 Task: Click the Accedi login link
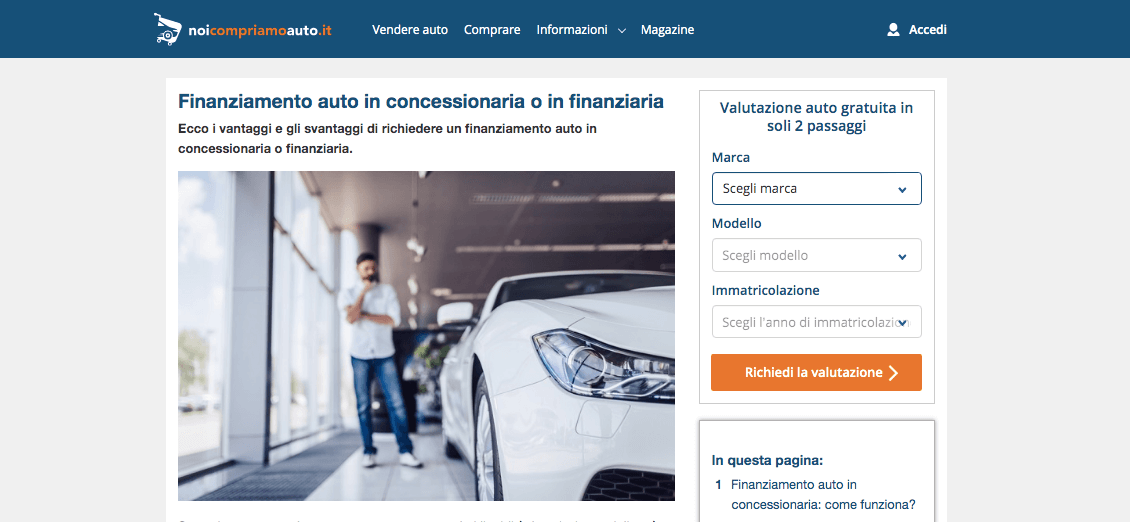[927, 30]
